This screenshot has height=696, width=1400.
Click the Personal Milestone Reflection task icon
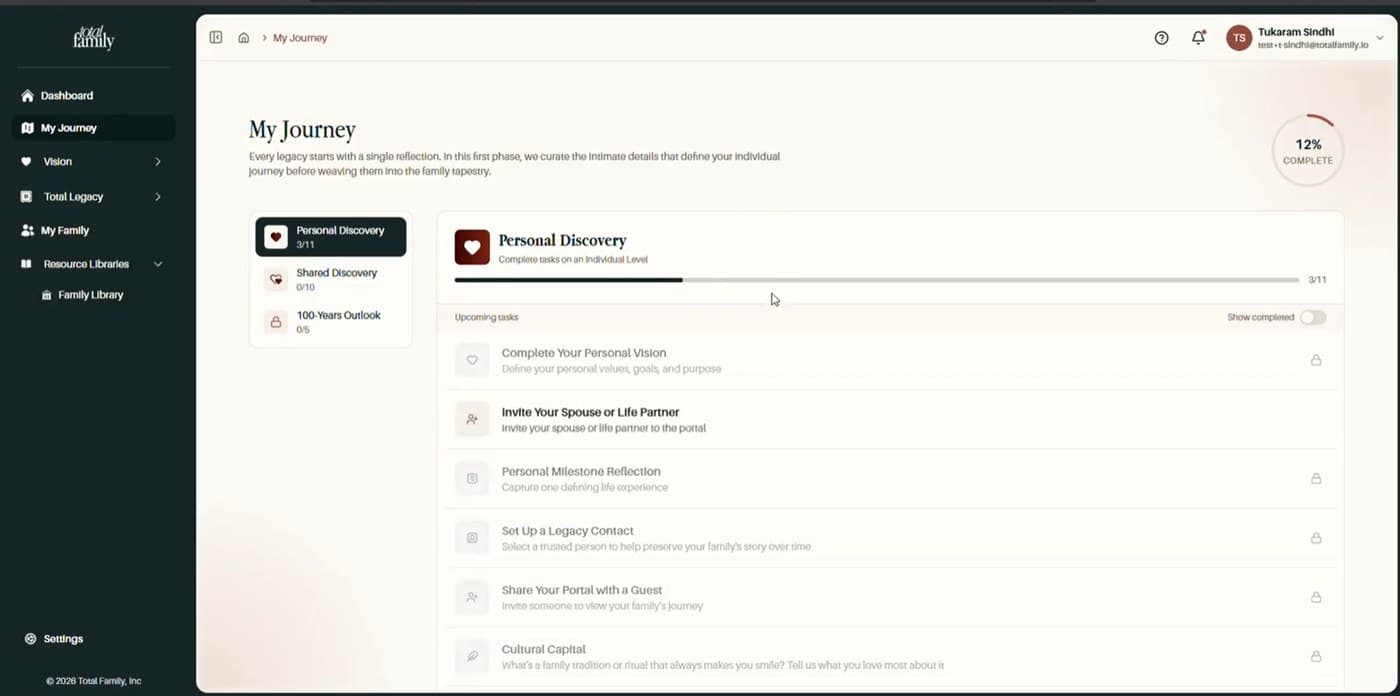[472, 479]
